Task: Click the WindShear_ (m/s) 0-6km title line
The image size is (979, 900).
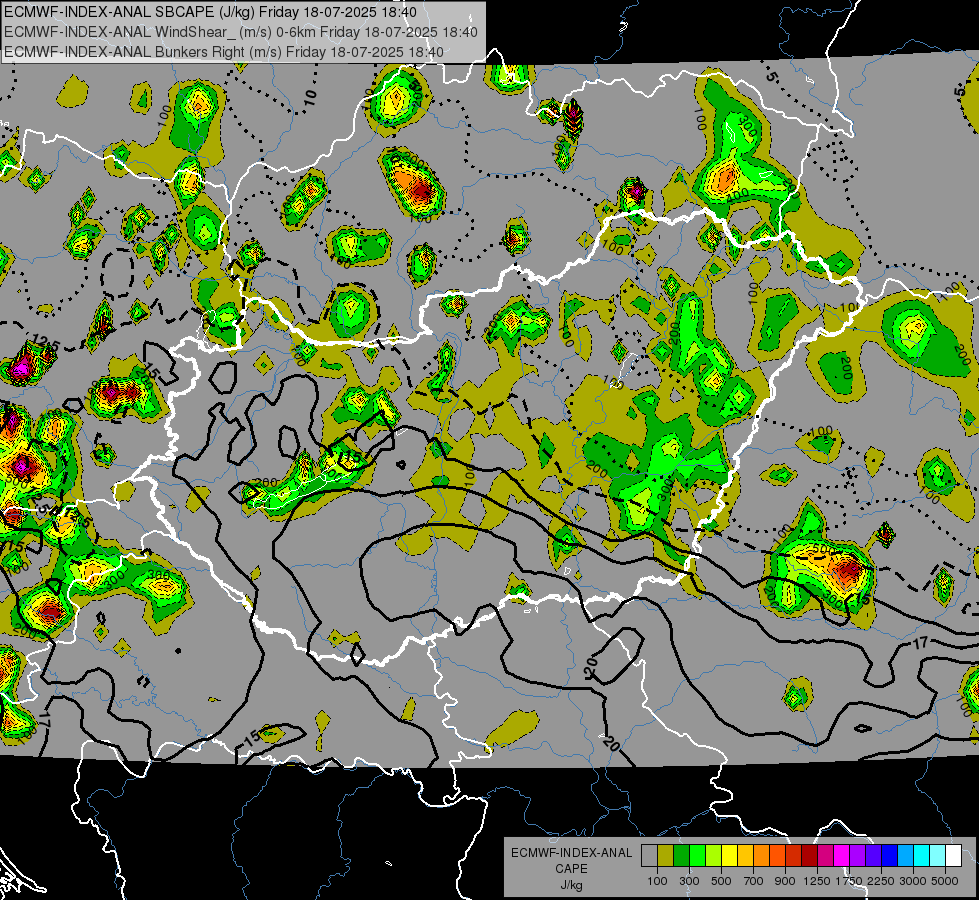Action: click(x=241, y=32)
